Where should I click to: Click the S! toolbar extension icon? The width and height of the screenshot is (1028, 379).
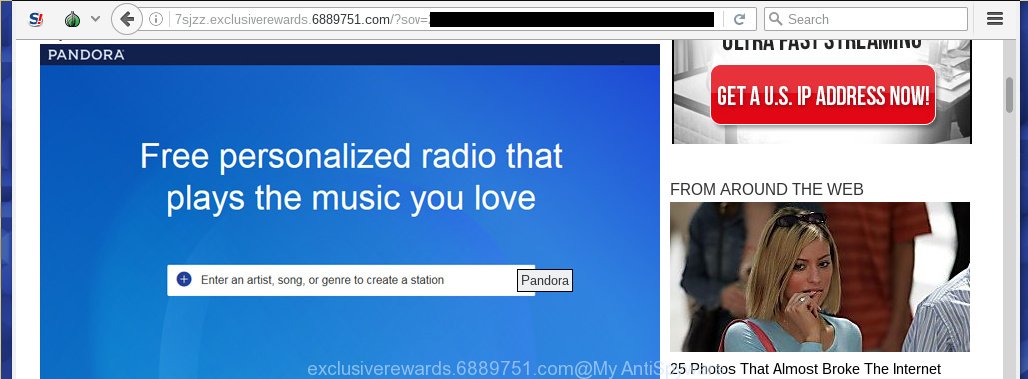tap(36, 19)
